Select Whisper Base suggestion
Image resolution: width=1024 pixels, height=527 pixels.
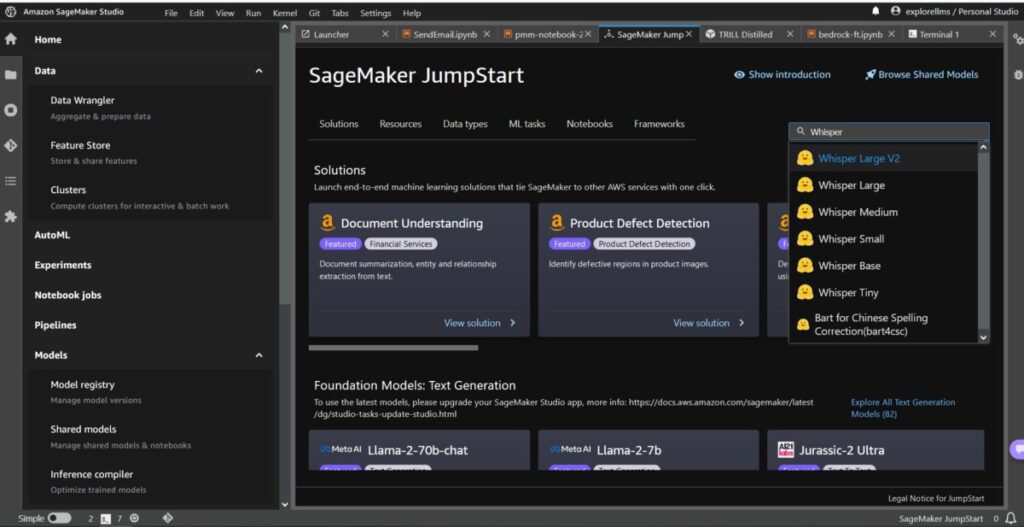[884, 266]
